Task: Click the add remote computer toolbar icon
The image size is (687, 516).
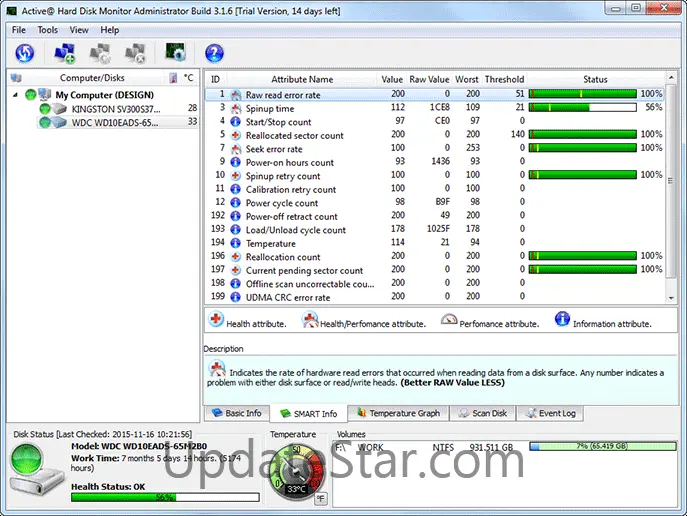Action: (x=64, y=53)
